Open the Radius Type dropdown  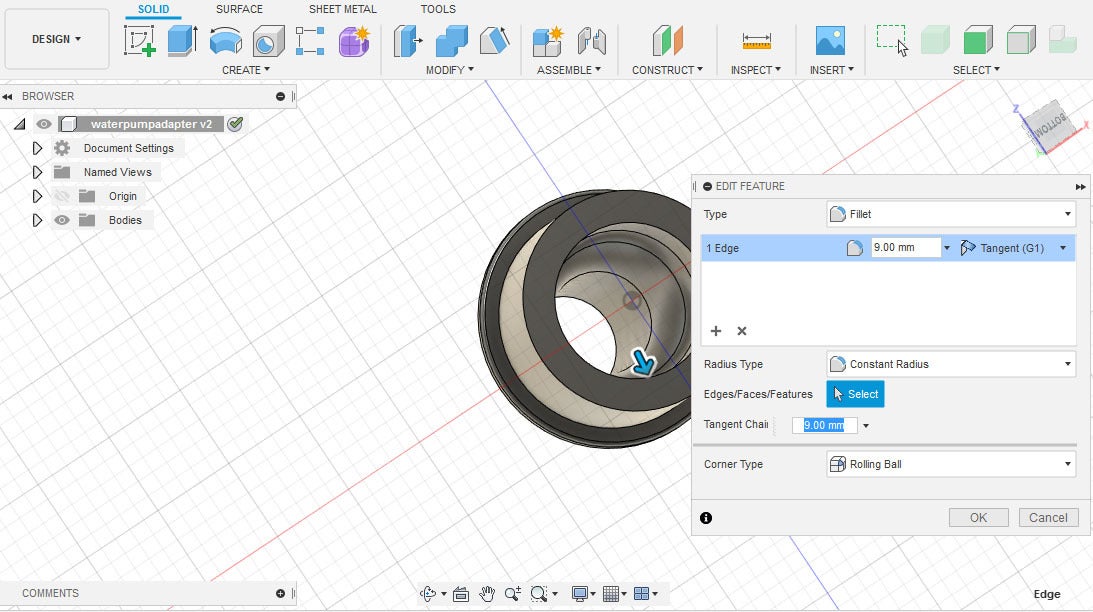950,364
